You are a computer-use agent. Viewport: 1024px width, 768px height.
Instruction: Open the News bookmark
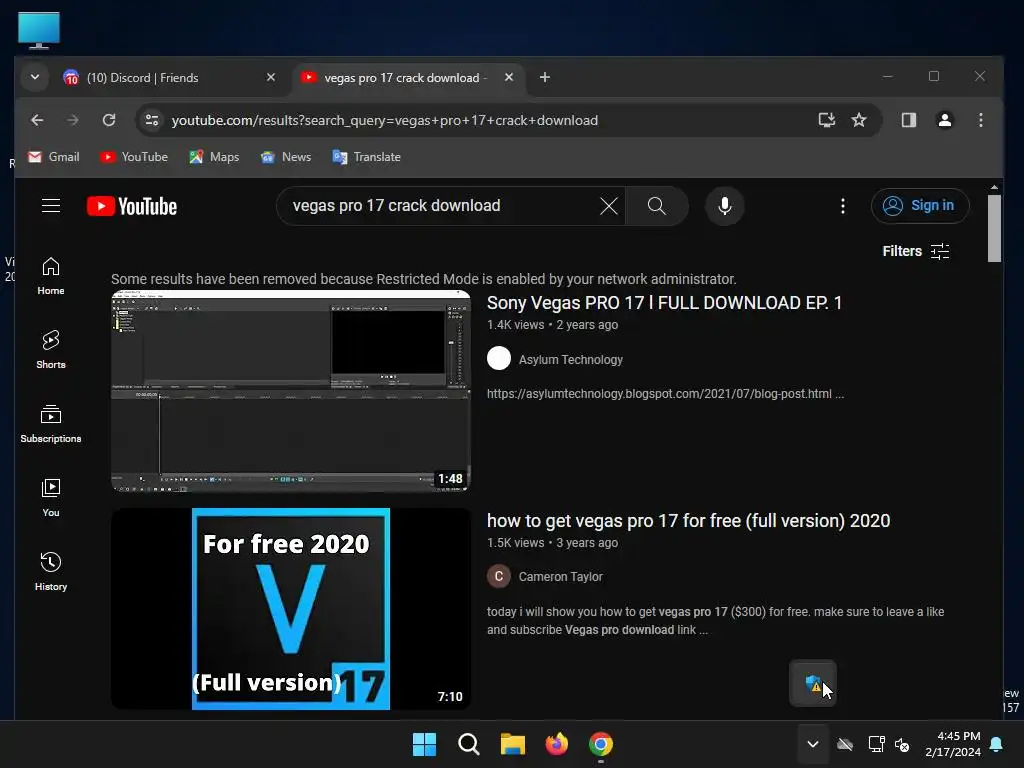[286, 157]
